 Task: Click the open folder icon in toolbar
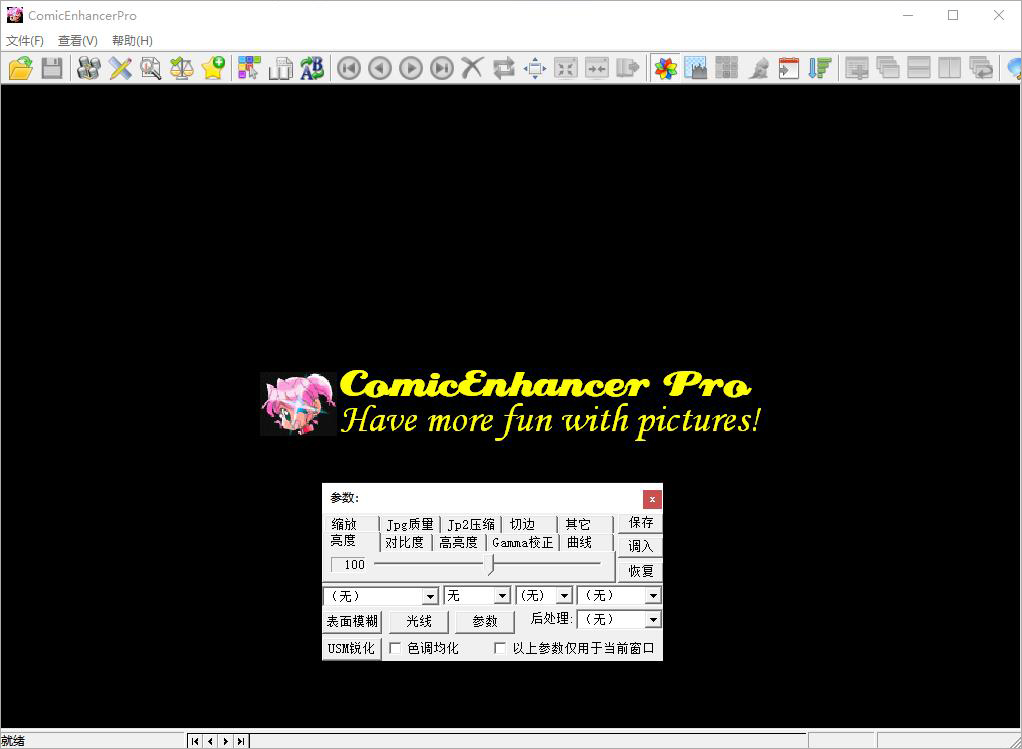coord(21,68)
